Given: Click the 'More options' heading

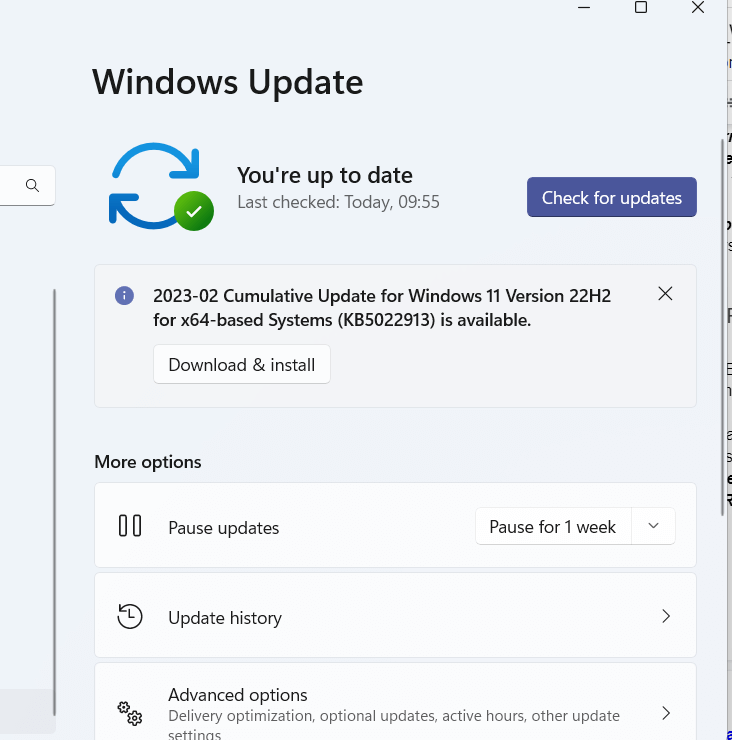Looking at the screenshot, I should point(148,462).
